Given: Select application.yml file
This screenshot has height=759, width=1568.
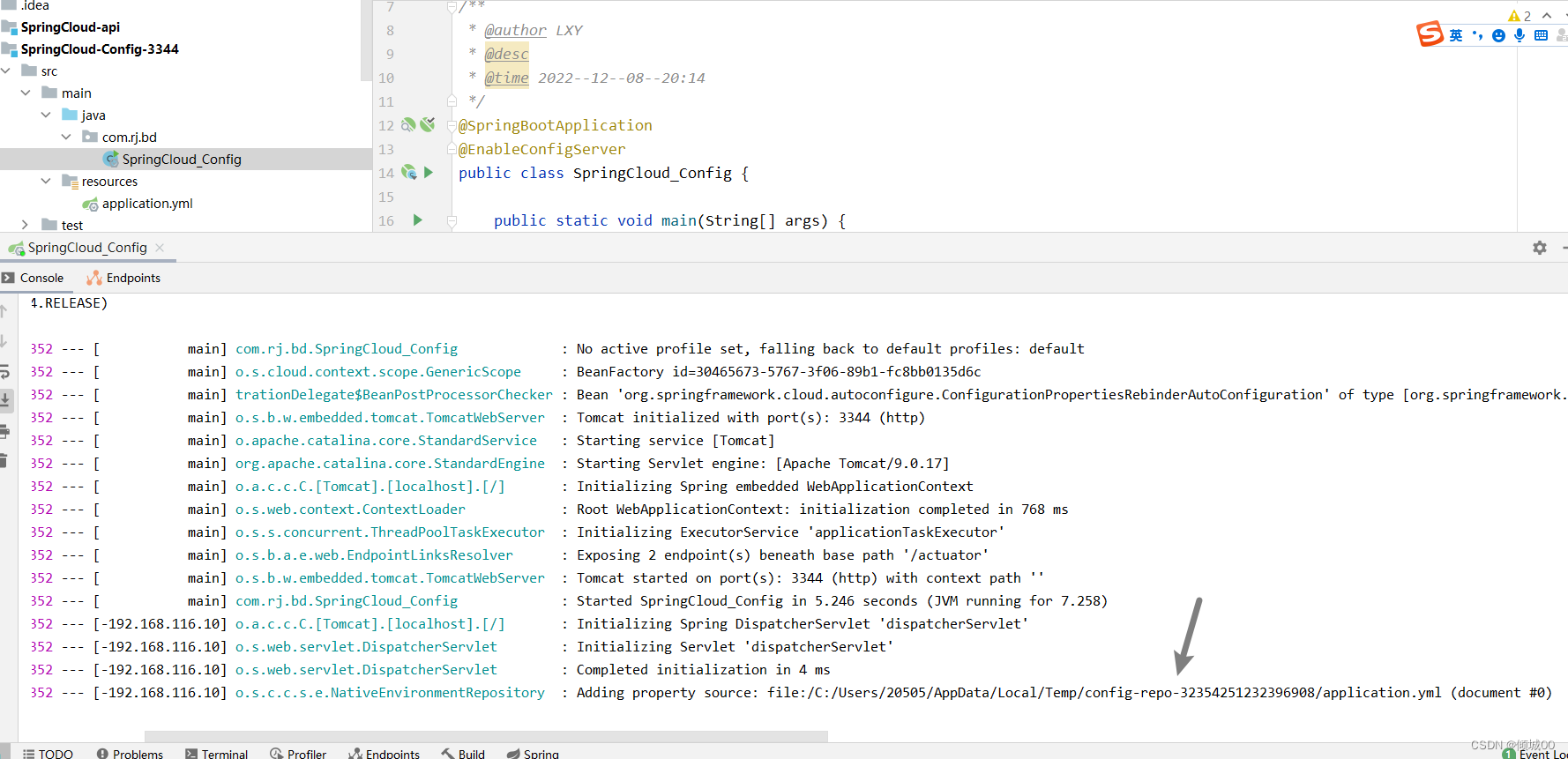Looking at the screenshot, I should pos(146,204).
